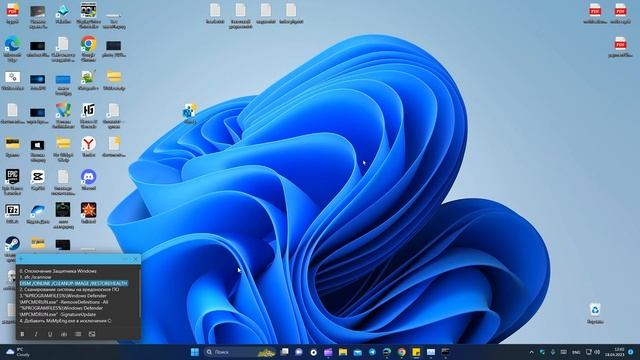Open Telegram from the taskbar
The height and width of the screenshot is (360, 640).
(x=372, y=352)
